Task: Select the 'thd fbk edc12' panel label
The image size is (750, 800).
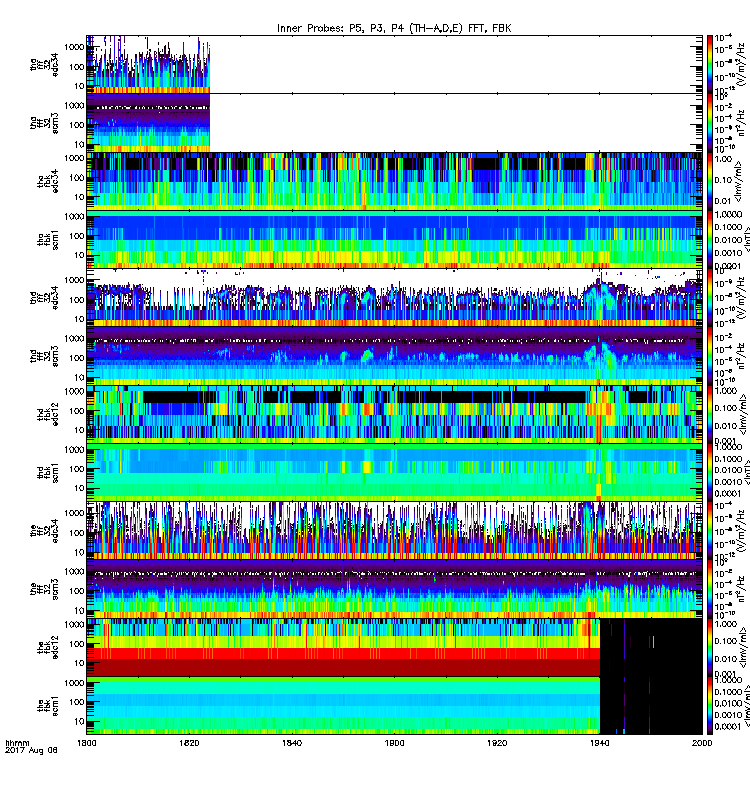Action: click(x=48, y=414)
